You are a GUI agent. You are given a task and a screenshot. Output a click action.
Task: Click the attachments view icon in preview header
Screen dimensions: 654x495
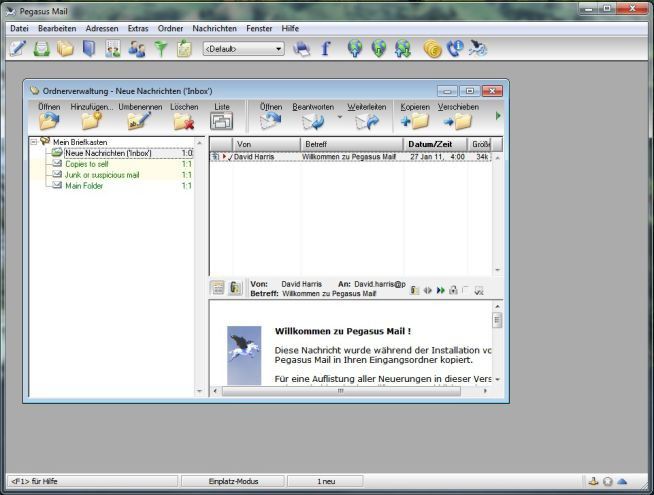point(235,288)
